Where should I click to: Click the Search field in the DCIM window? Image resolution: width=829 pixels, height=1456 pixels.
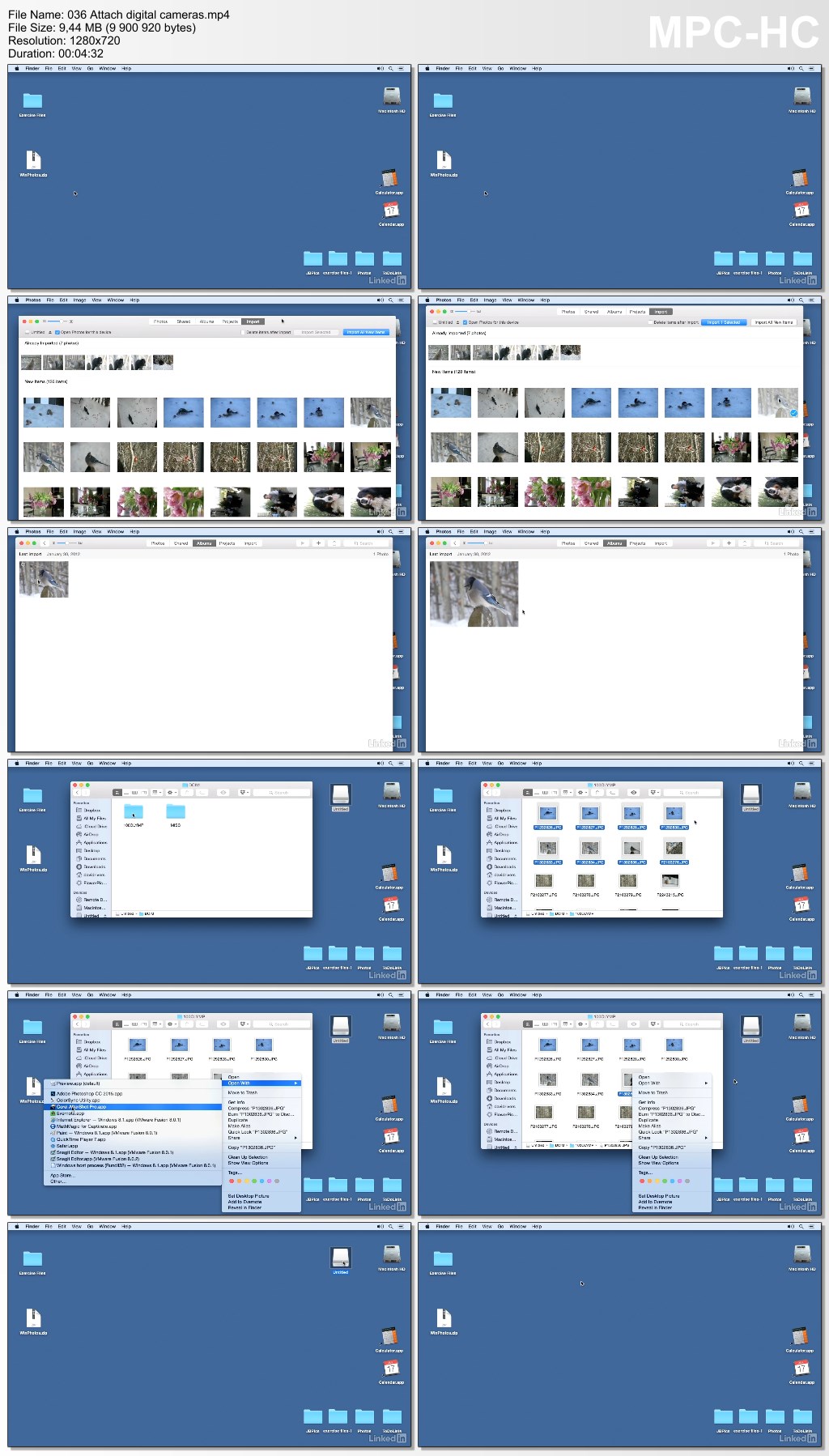(x=283, y=793)
